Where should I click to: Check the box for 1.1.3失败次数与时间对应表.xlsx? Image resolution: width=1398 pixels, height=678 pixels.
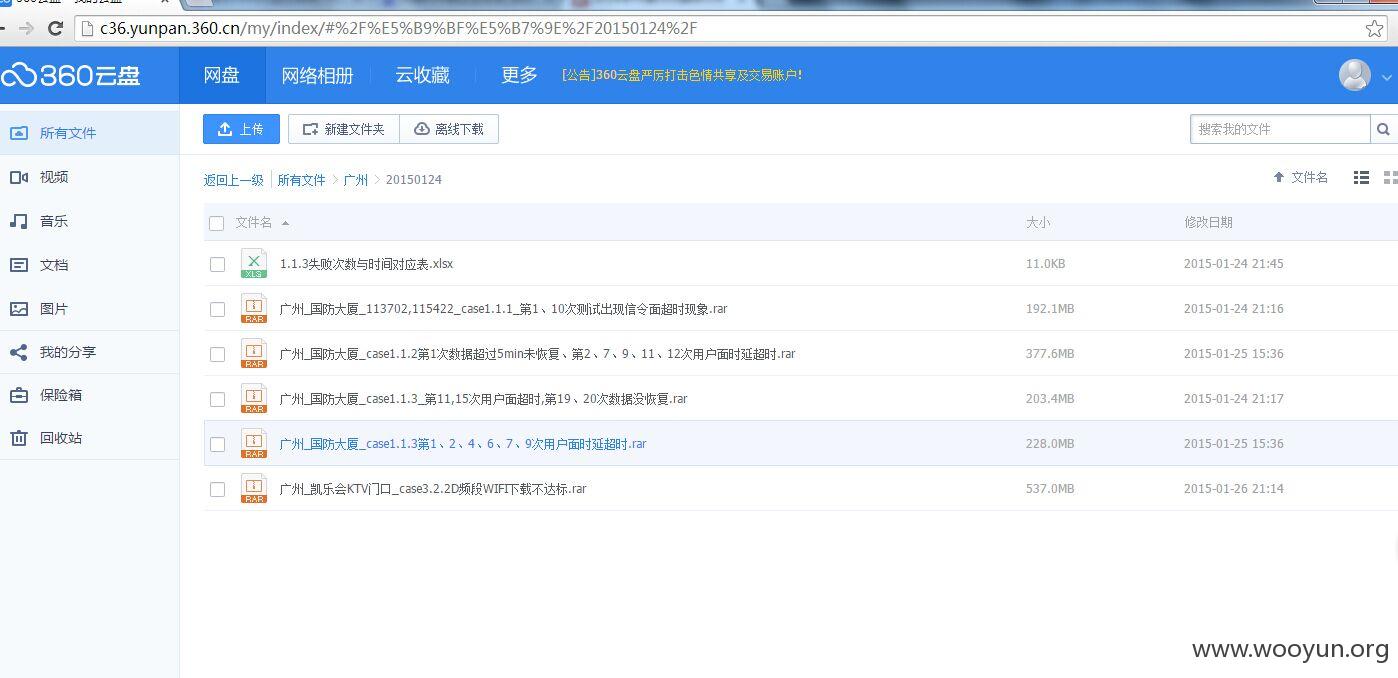click(217, 264)
